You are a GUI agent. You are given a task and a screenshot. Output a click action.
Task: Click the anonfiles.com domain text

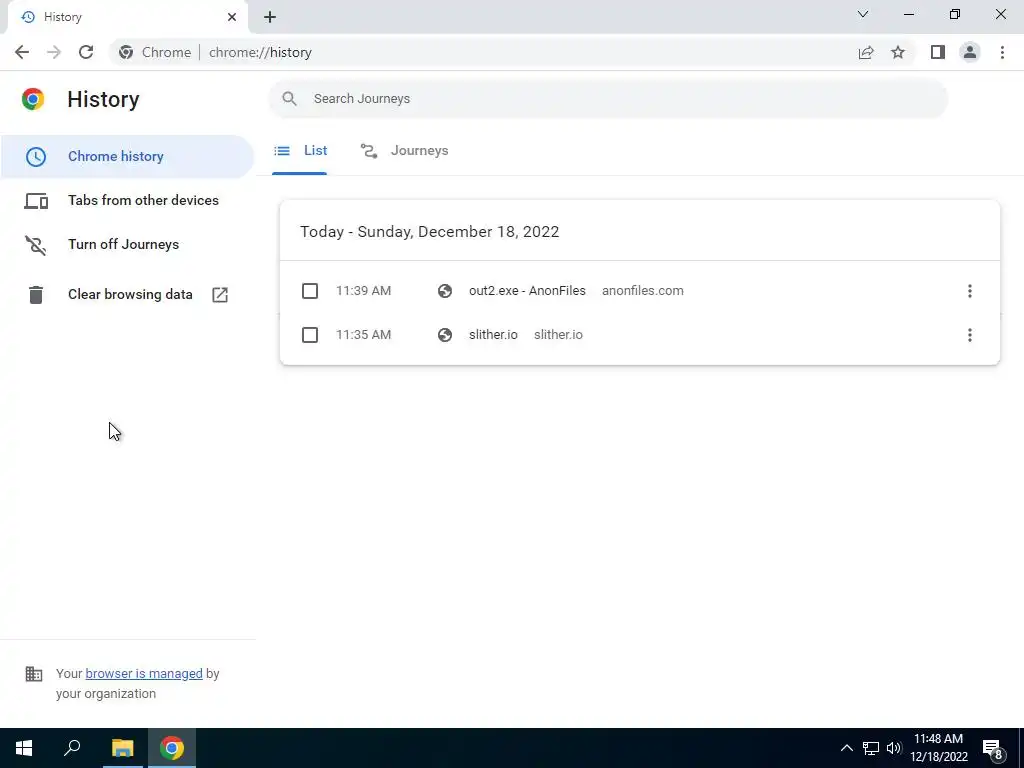643,291
